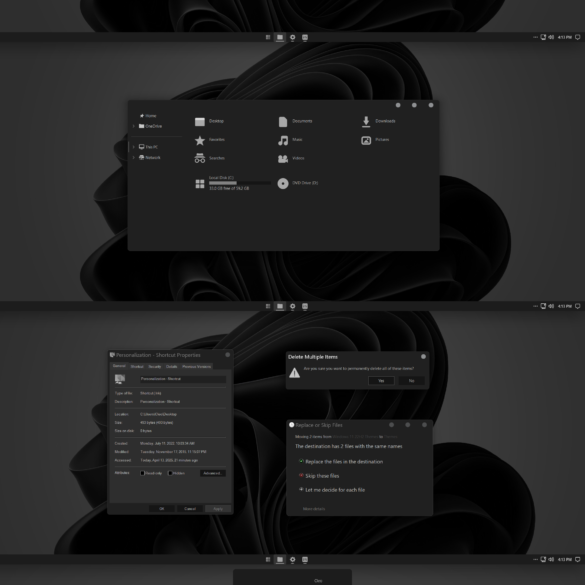Screen dimensions: 585x585
Task: Cancel the Properties dialog
Action: [x=190, y=509]
